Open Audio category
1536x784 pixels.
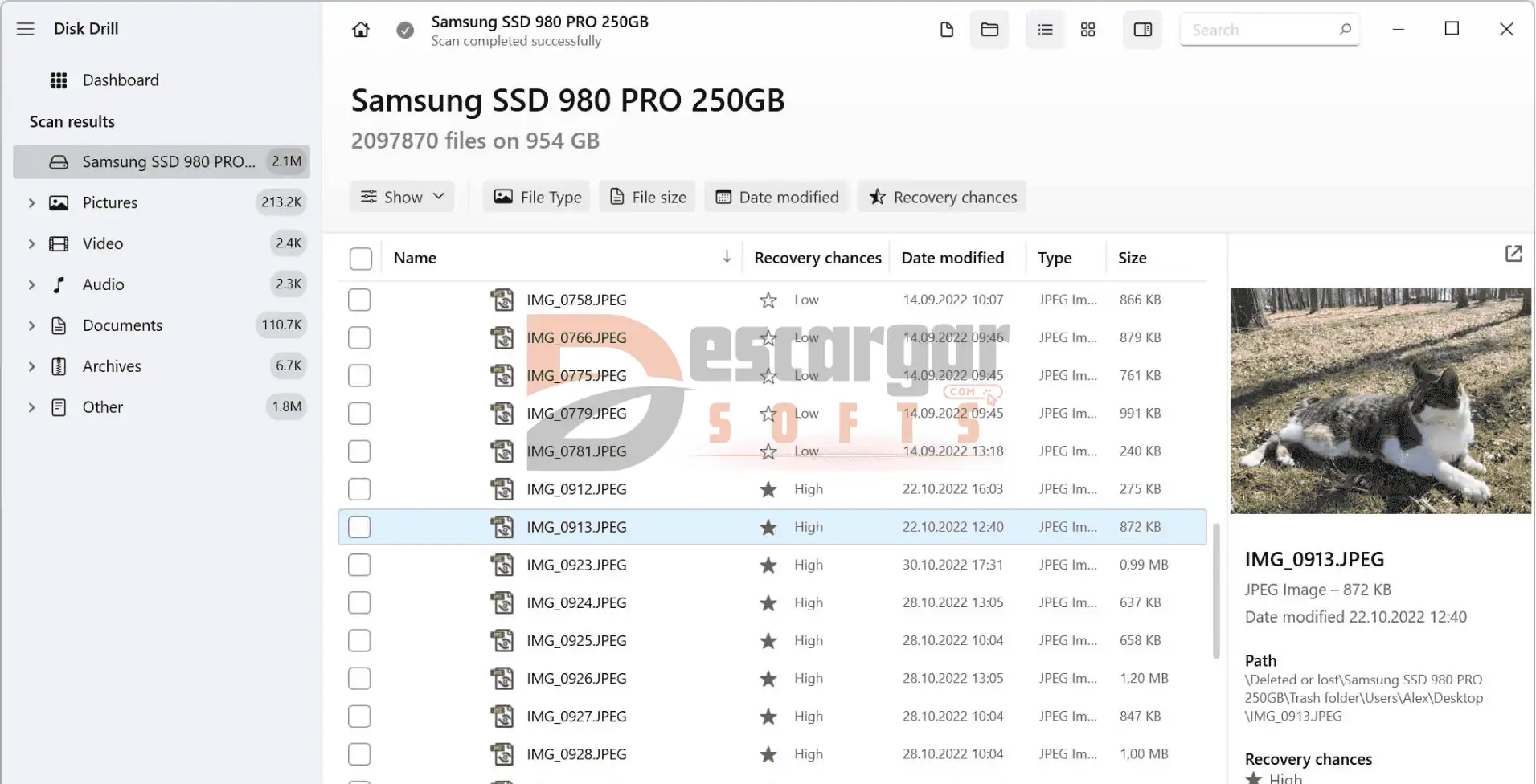tap(103, 284)
